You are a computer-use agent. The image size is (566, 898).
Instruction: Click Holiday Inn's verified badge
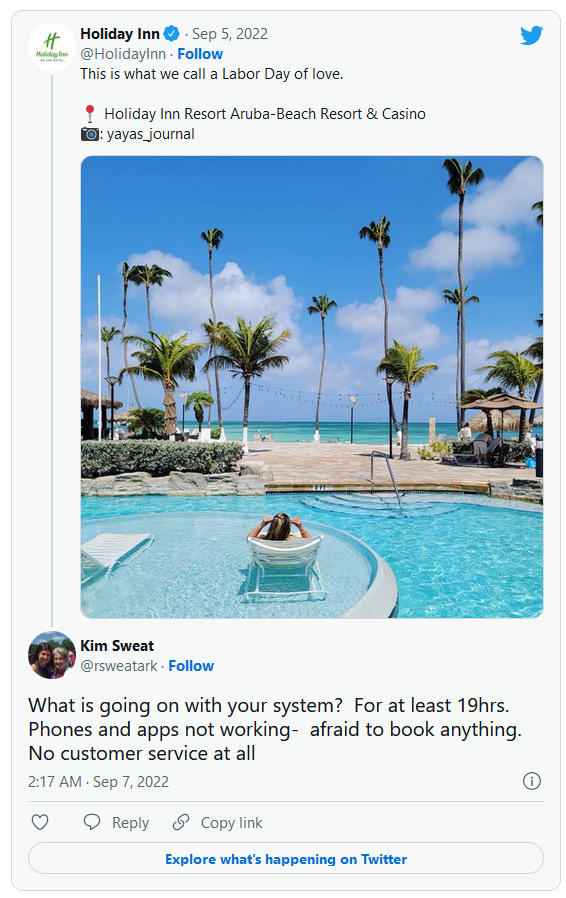(x=171, y=34)
